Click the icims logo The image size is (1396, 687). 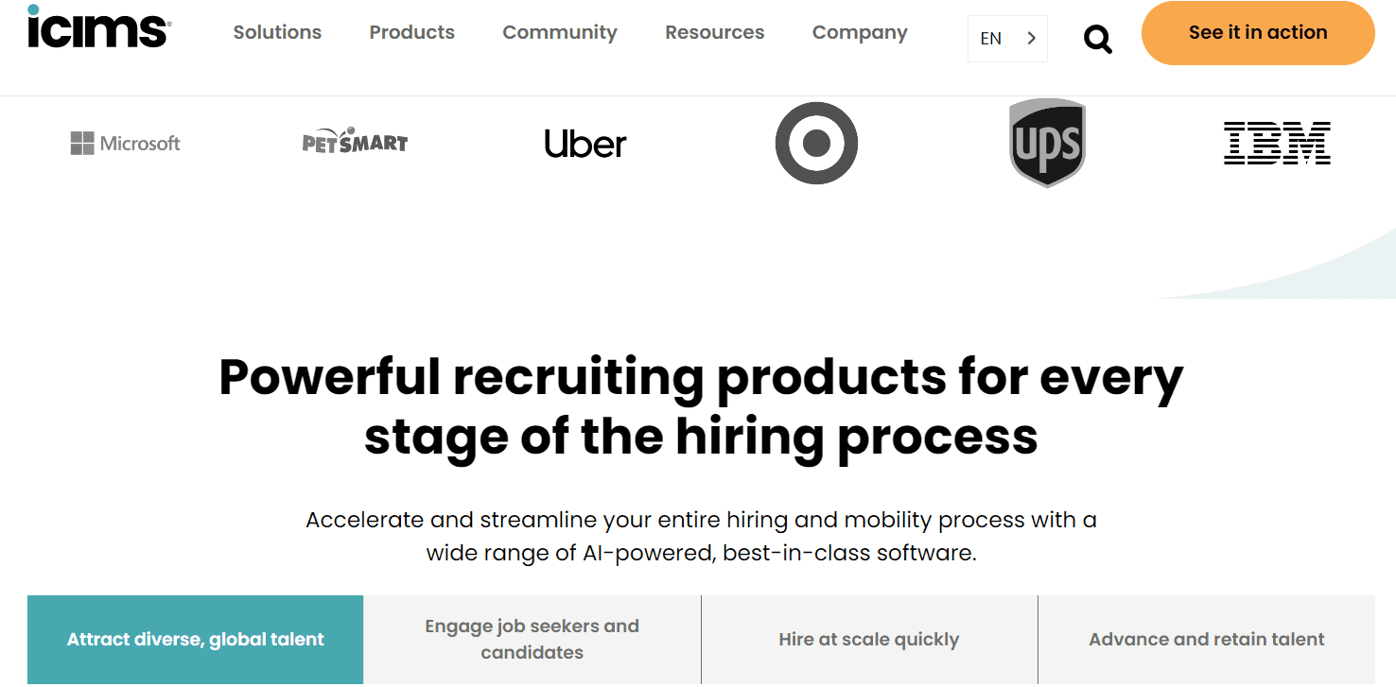point(97,30)
